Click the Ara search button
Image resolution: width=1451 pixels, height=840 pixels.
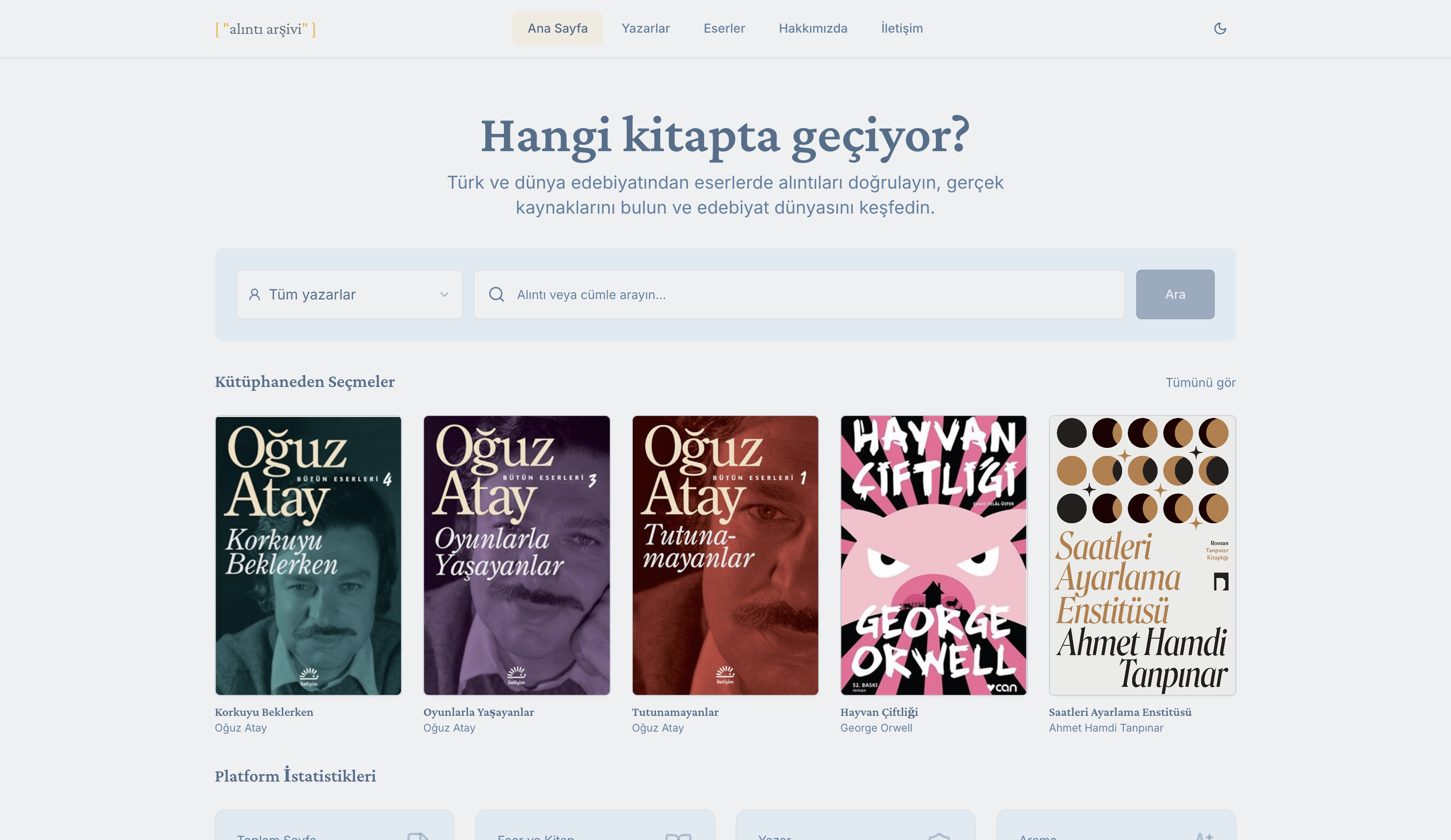1175,294
